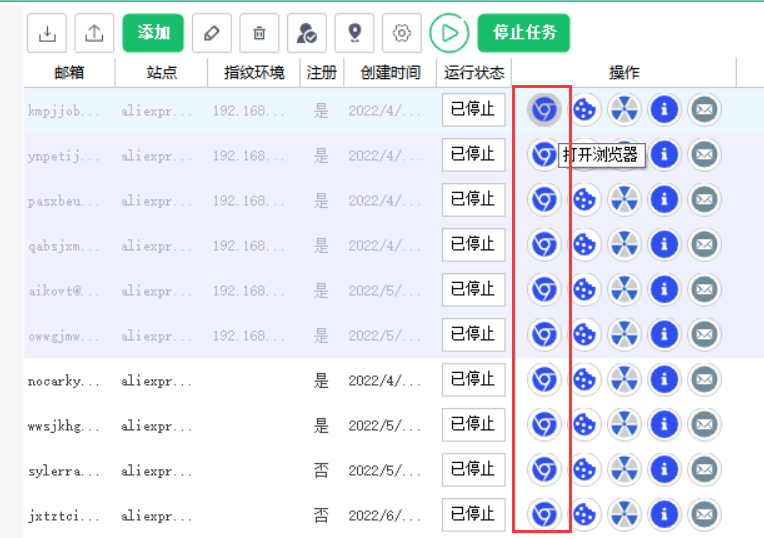Click the mail icon in owwgjmw row
The width and height of the screenshot is (764, 538).
(x=704, y=334)
